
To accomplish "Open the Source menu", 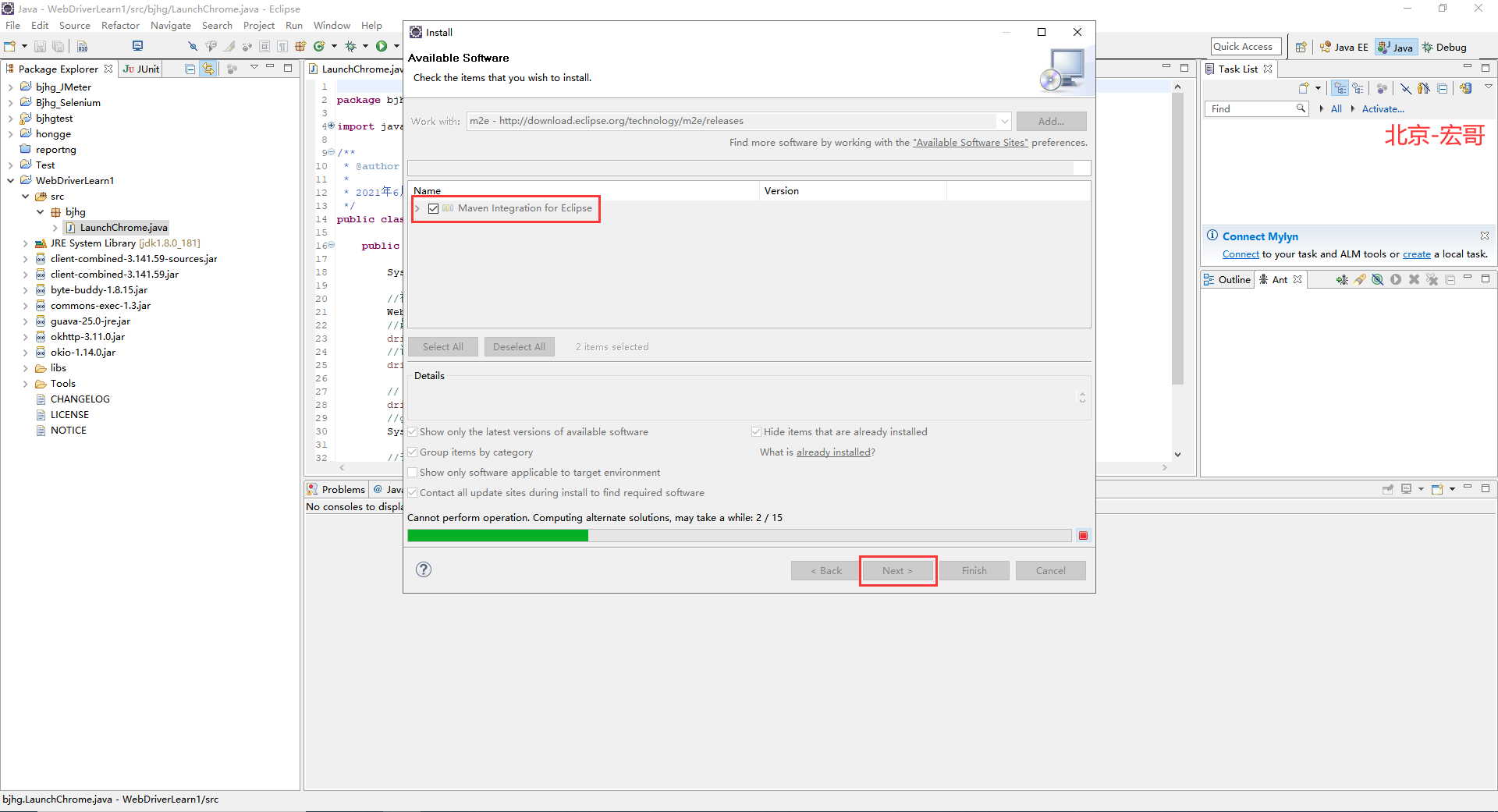I will click(x=75, y=26).
